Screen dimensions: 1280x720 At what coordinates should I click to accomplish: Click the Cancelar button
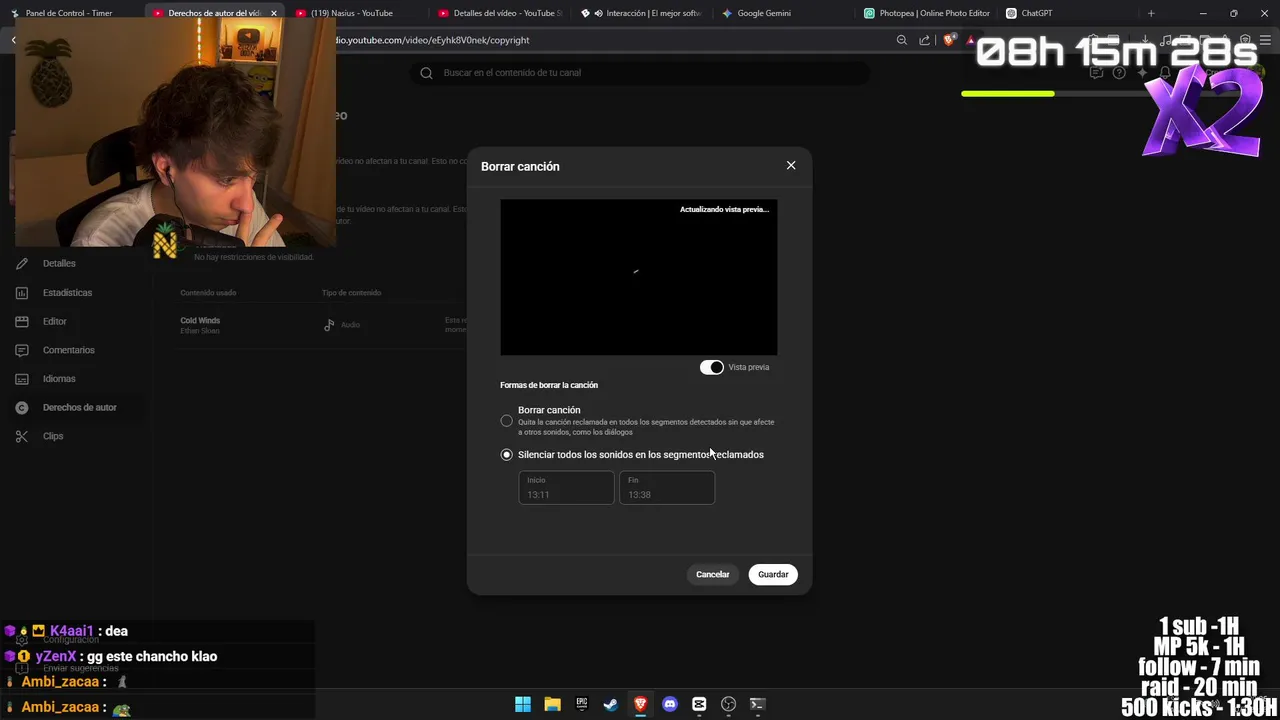tap(713, 574)
